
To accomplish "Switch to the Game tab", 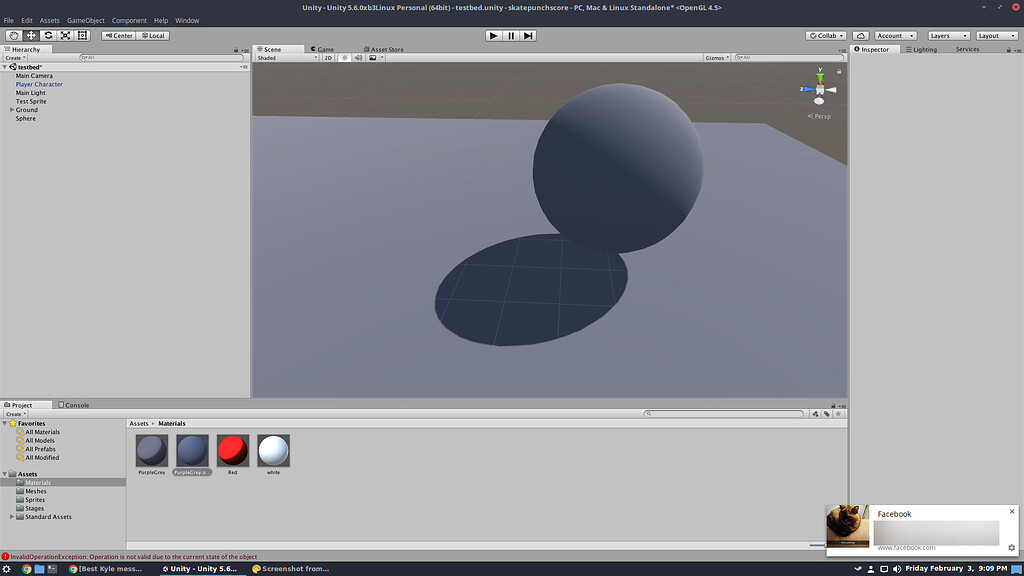I will click(x=321, y=48).
